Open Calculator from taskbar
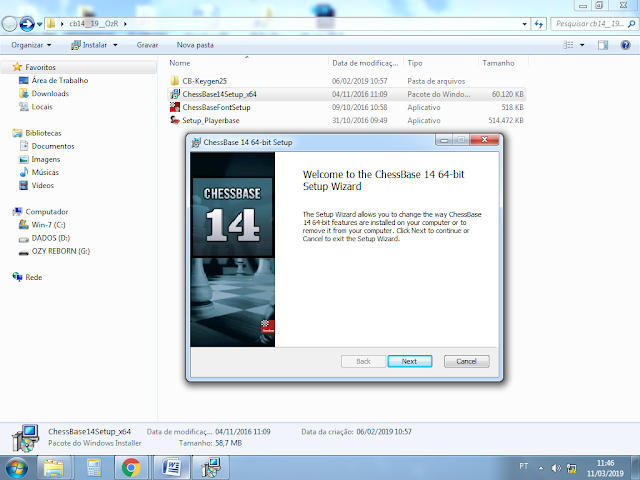640x480 pixels. point(93,468)
